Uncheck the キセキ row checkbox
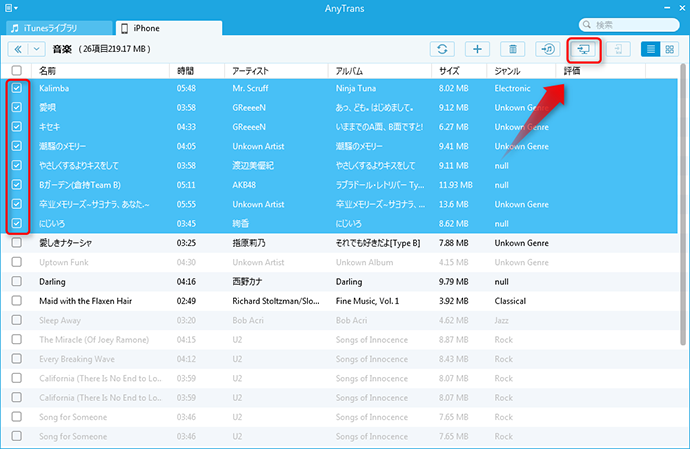Image resolution: width=690 pixels, height=449 pixels. [x=16, y=127]
